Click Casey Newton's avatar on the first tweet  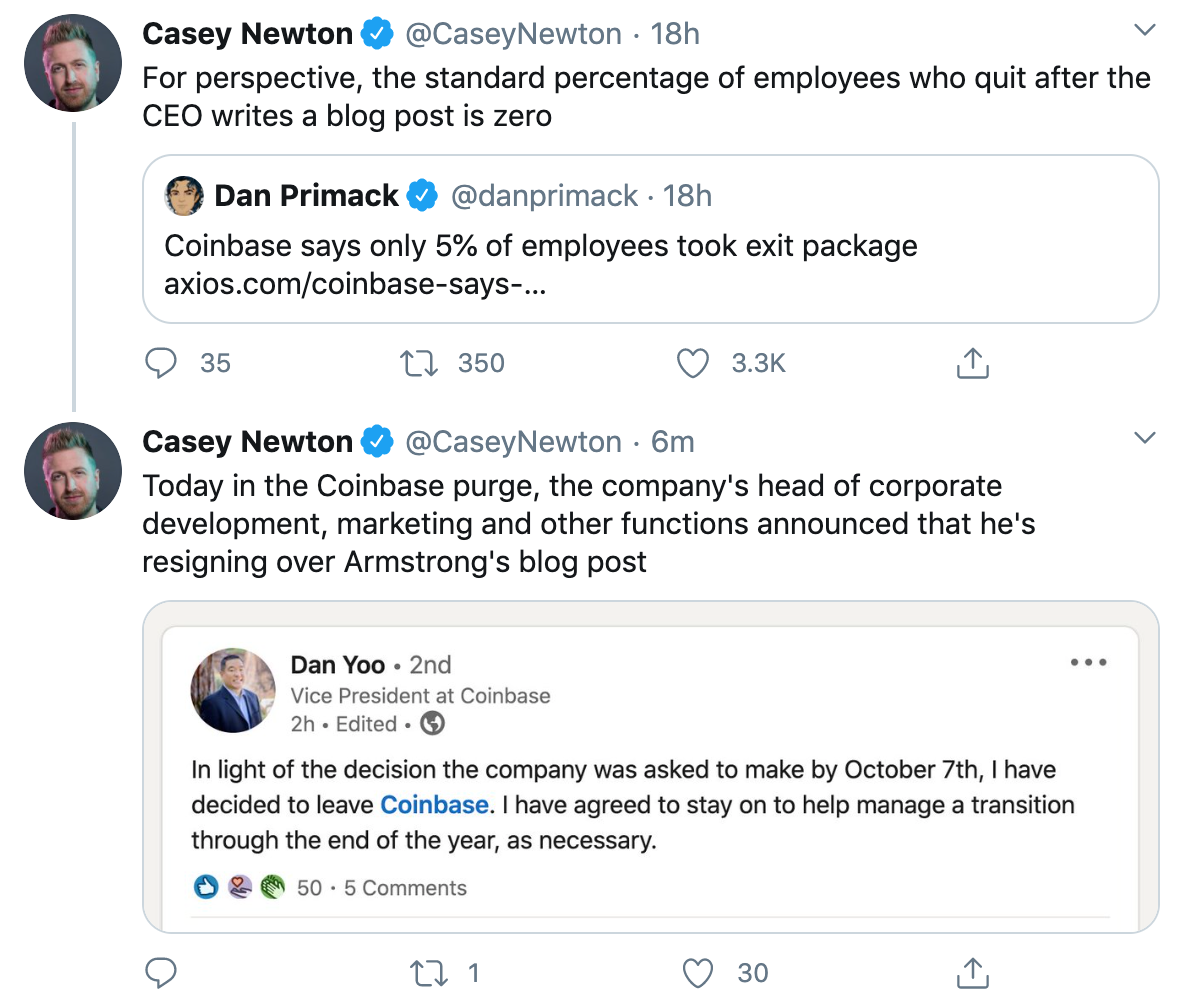tap(73, 64)
